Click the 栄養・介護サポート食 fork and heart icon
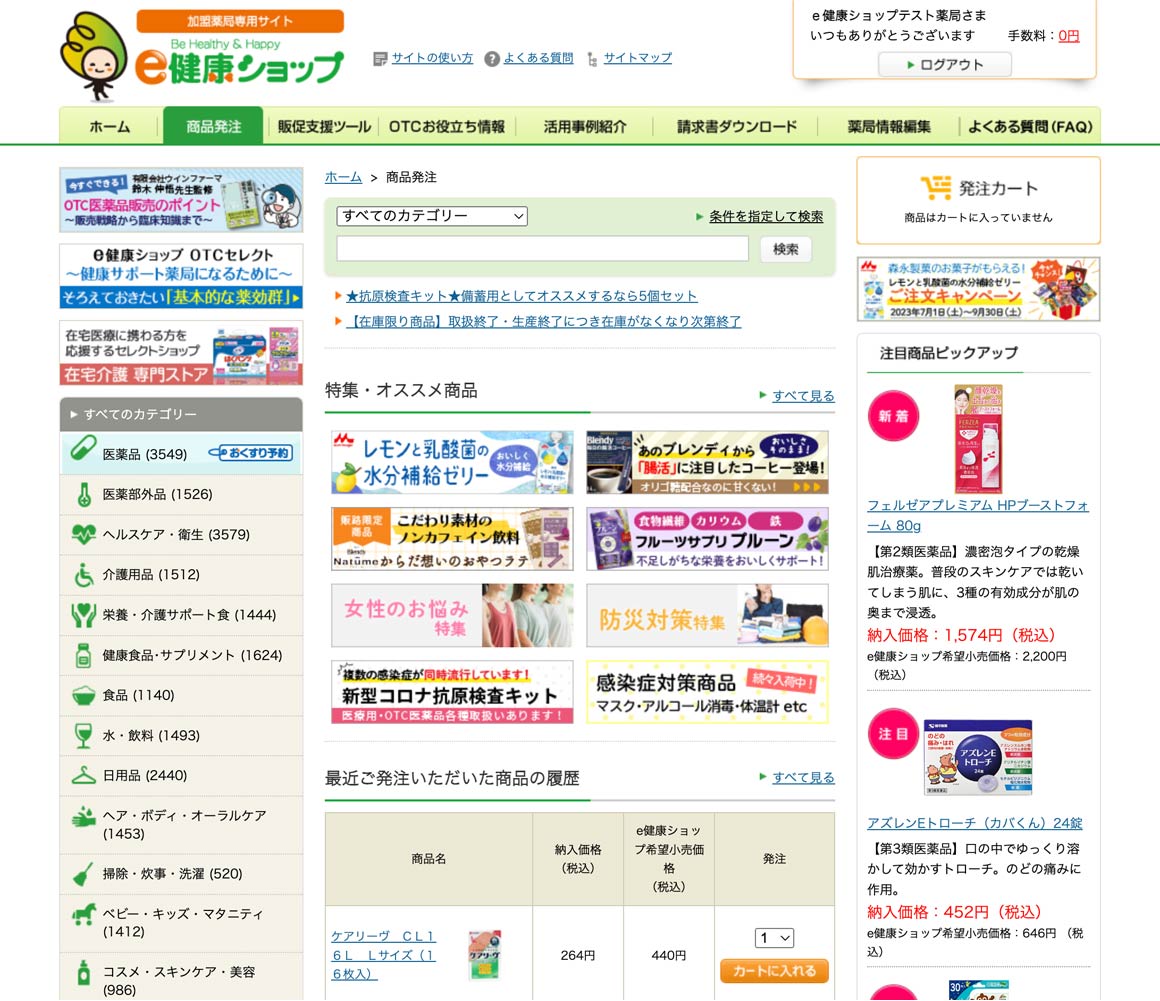Screen dimensions: 1160x1001 pyautogui.click(x=84, y=615)
